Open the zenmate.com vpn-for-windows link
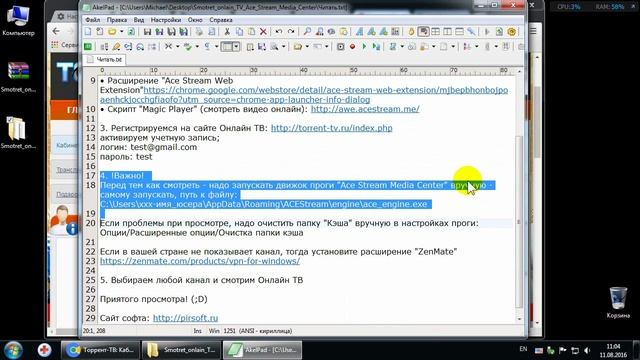 click(x=200, y=261)
